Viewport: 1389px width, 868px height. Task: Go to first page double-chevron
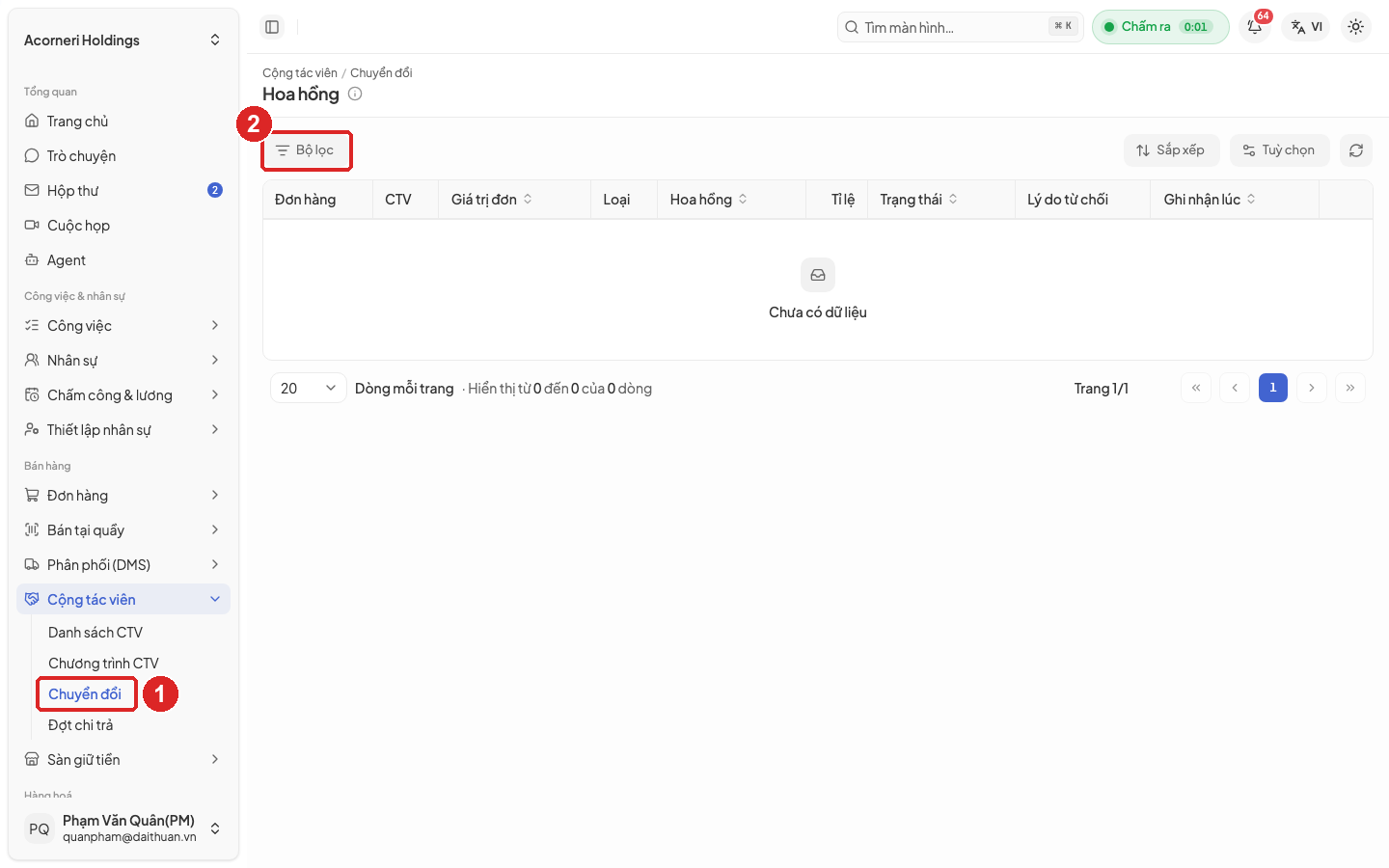(1196, 388)
